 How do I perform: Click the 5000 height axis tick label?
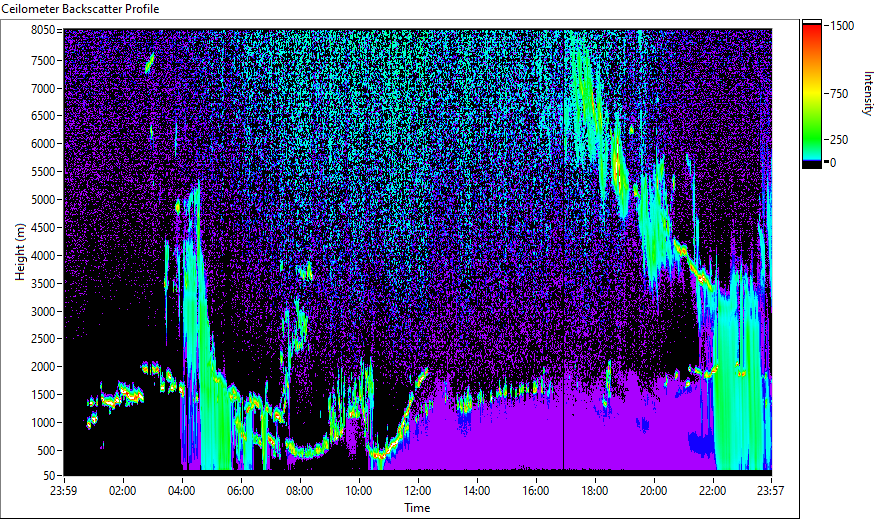(43, 200)
